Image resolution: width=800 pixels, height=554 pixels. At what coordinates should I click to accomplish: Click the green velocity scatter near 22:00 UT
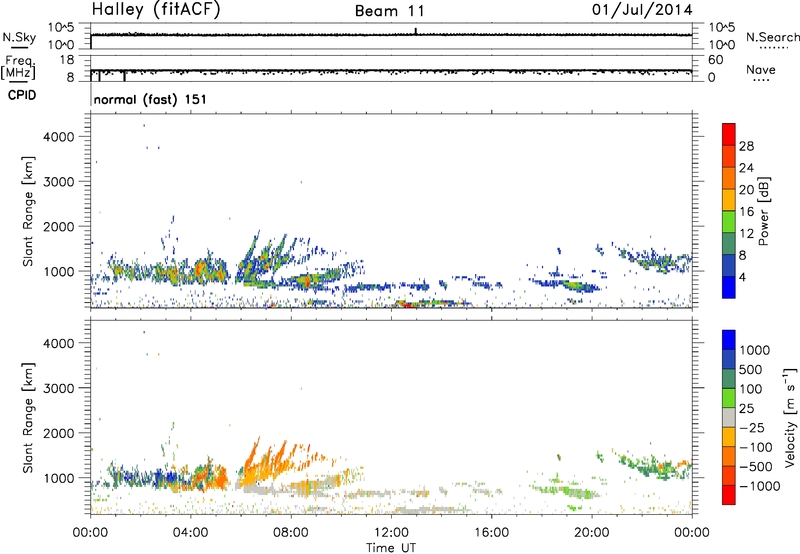(x=651, y=467)
